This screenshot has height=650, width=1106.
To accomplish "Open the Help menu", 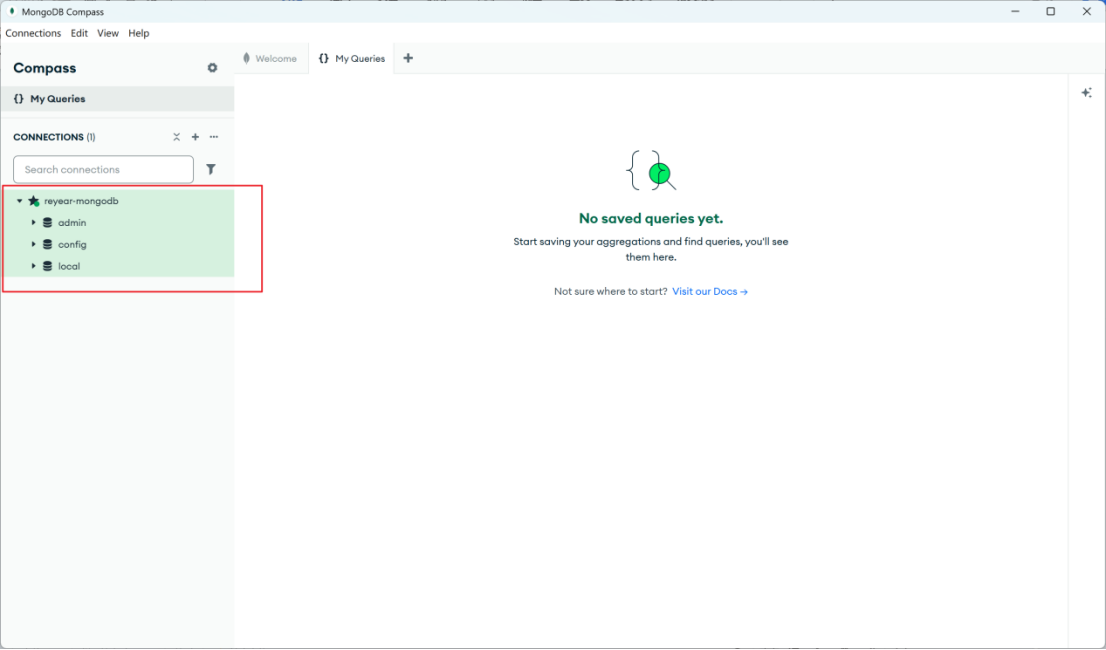I will (x=139, y=33).
